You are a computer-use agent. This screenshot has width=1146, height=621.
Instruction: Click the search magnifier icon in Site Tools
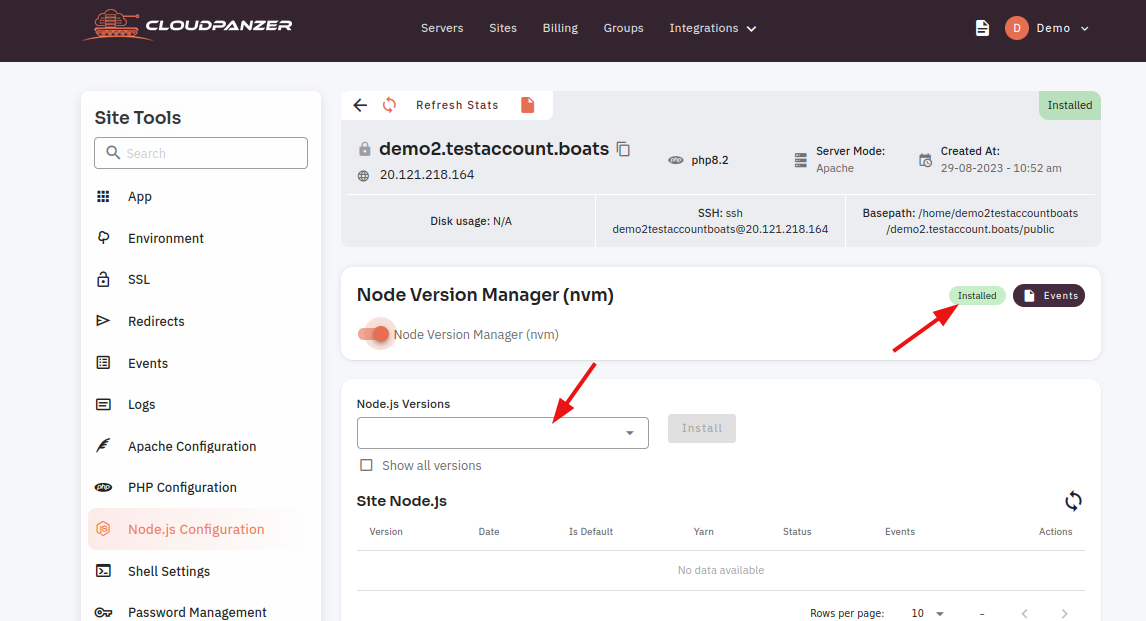pos(113,153)
